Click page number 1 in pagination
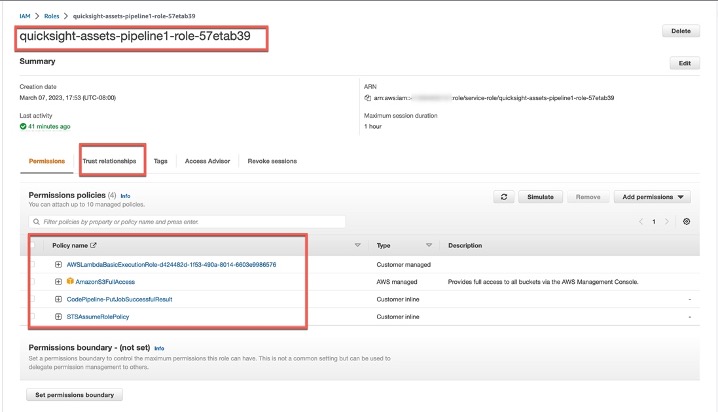The height and width of the screenshot is (412, 718). click(654, 222)
